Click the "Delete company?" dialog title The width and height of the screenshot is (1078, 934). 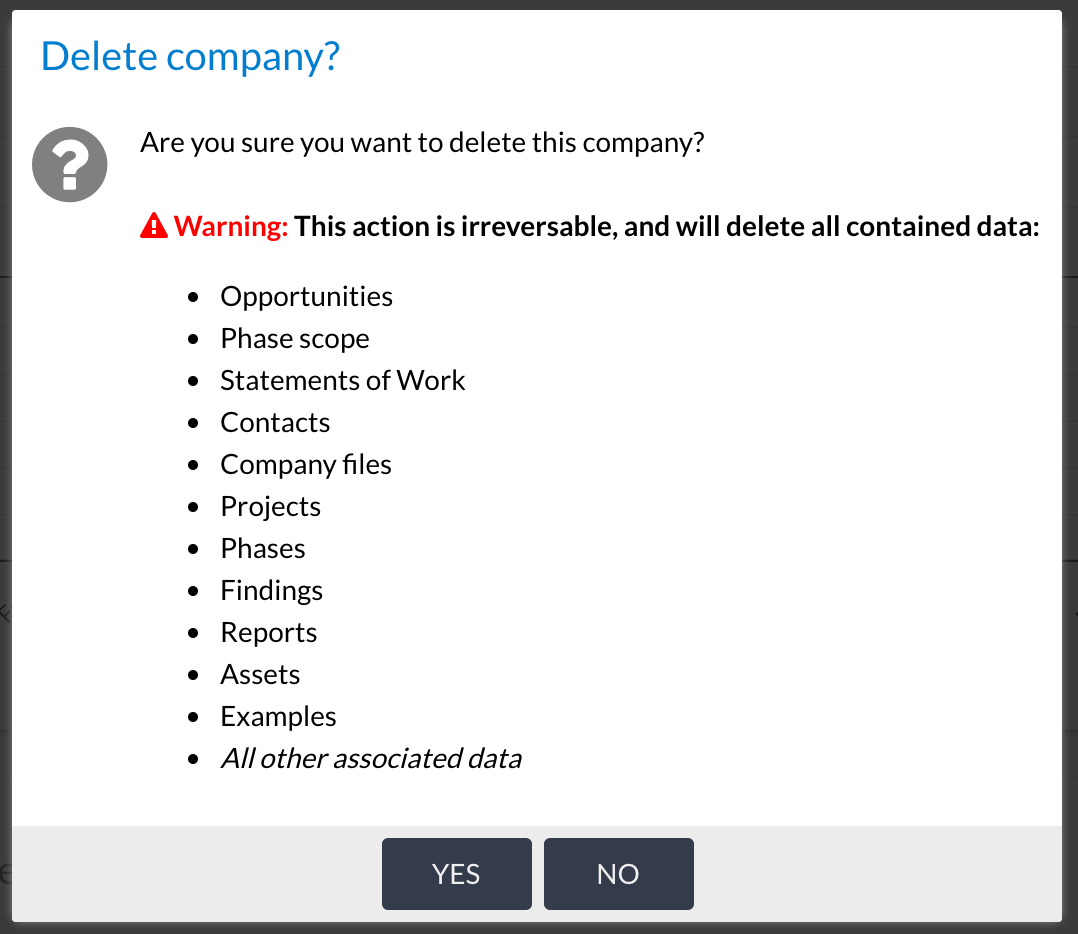[190, 56]
